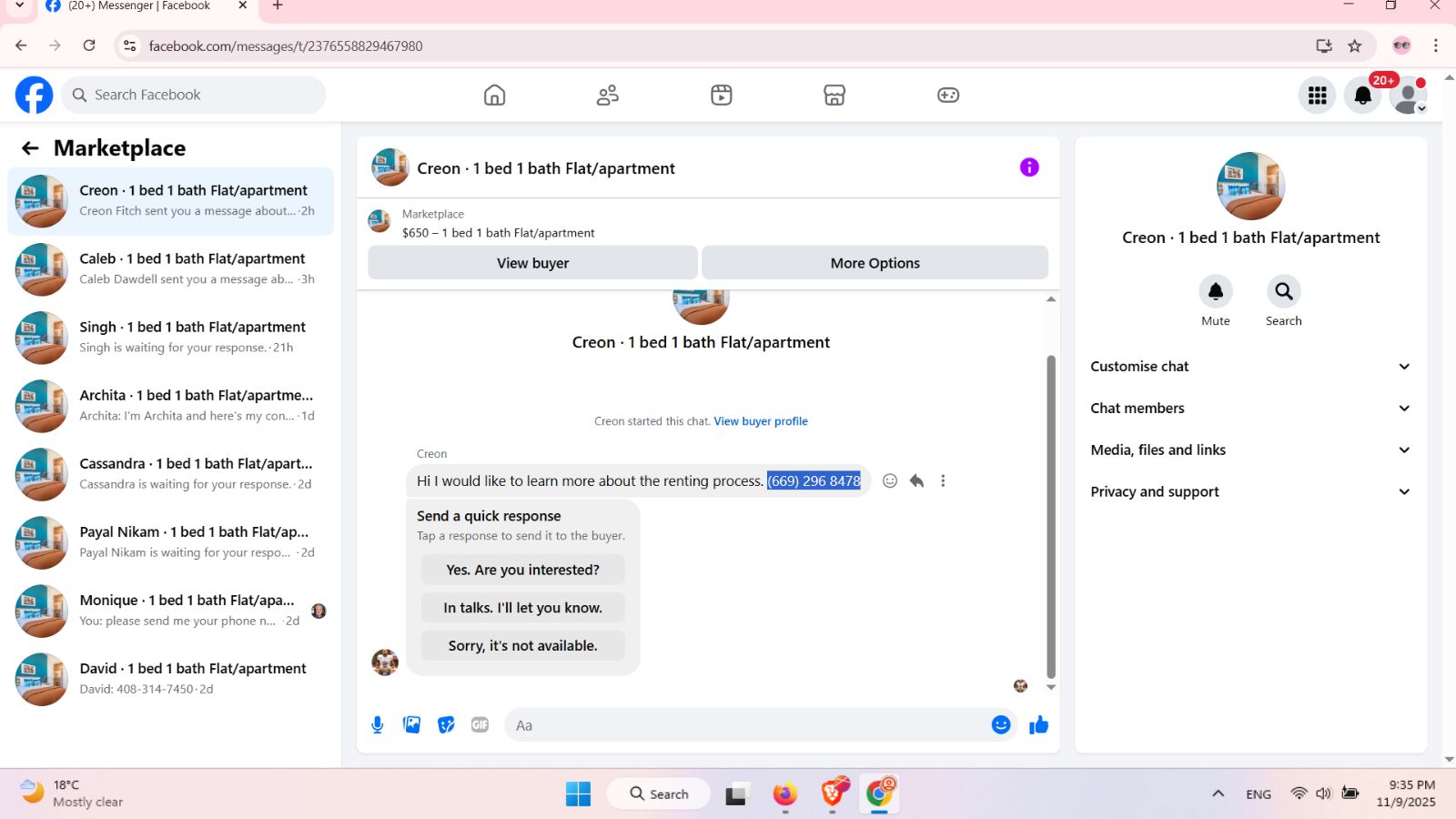This screenshot has height=819, width=1456.
Task: React to Creon's message with emoji
Action: pyautogui.click(x=890, y=480)
